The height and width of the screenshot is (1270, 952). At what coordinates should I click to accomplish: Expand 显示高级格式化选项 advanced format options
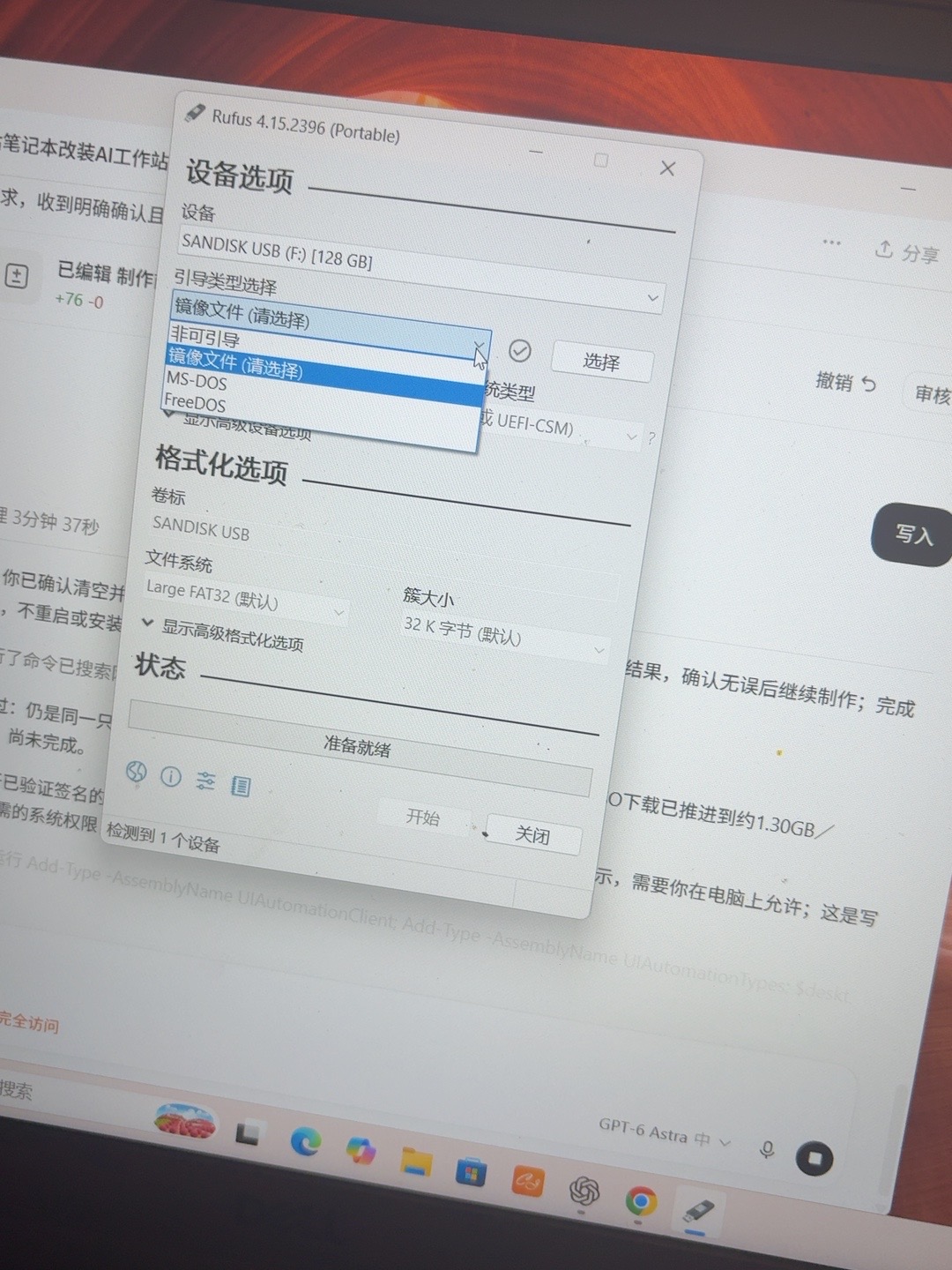223,633
